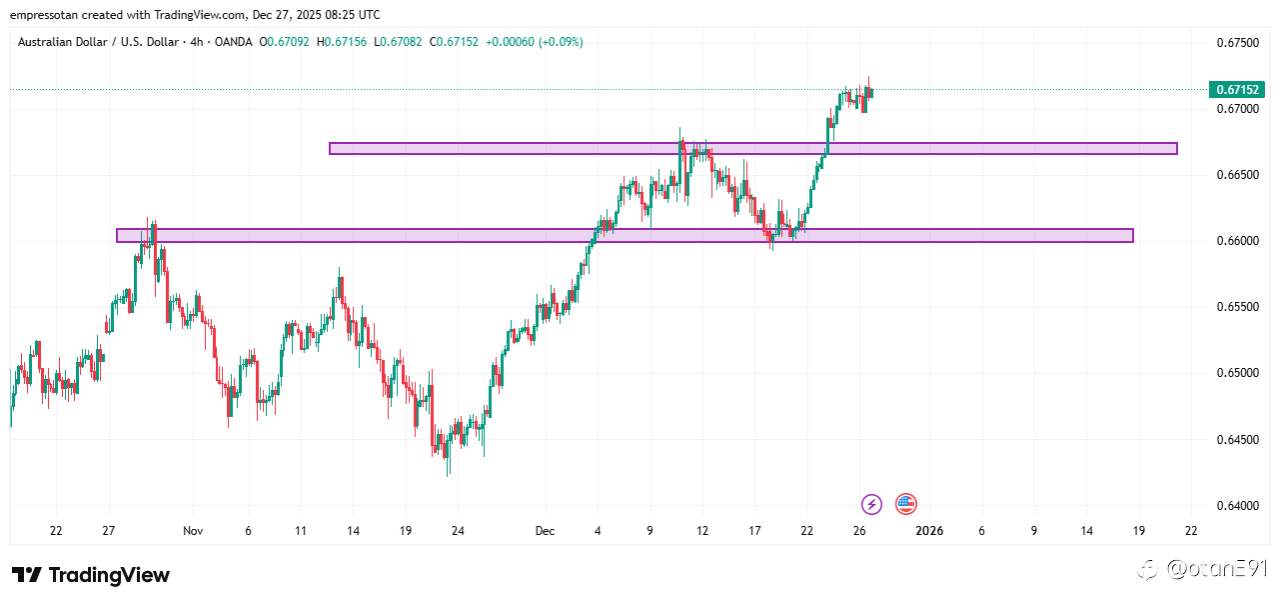Click the purple lightning event icon
This screenshot has height=605, width=1280.
point(871,504)
